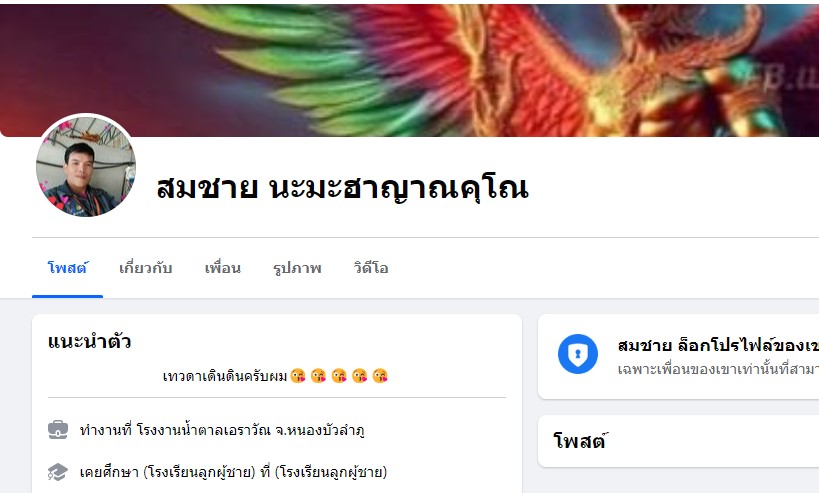Go to the รูปภาพ tab
Viewport: 819px width, 493px height.
297,268
